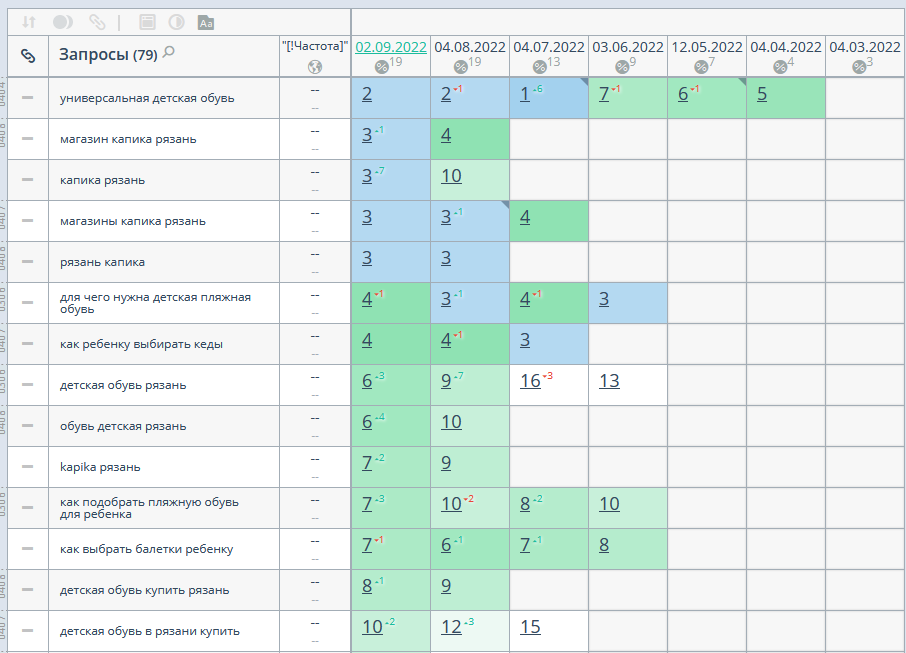
Task: Click dash icon in как выбрать балетки ребенку row
Action: click(27, 549)
